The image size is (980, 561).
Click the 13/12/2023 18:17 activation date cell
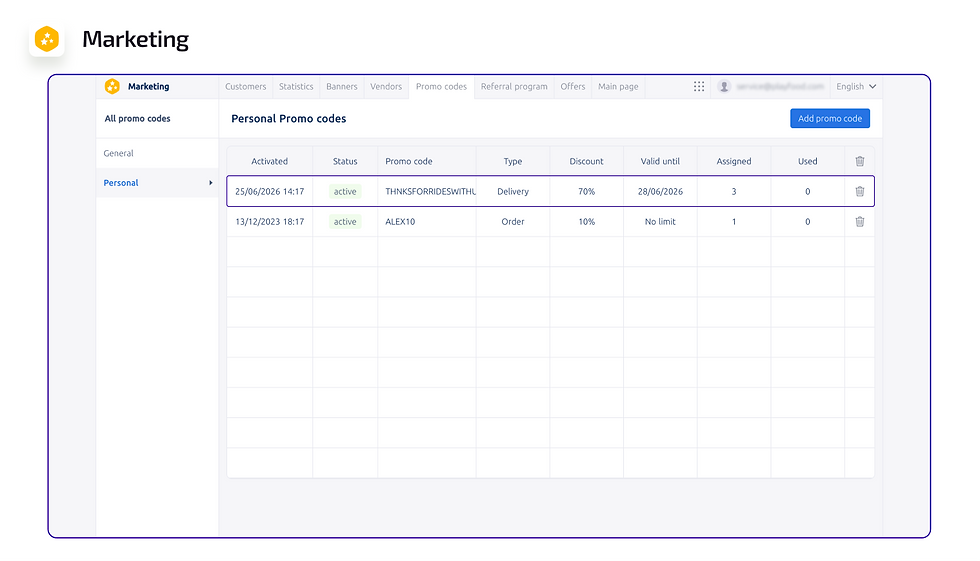[x=269, y=221]
